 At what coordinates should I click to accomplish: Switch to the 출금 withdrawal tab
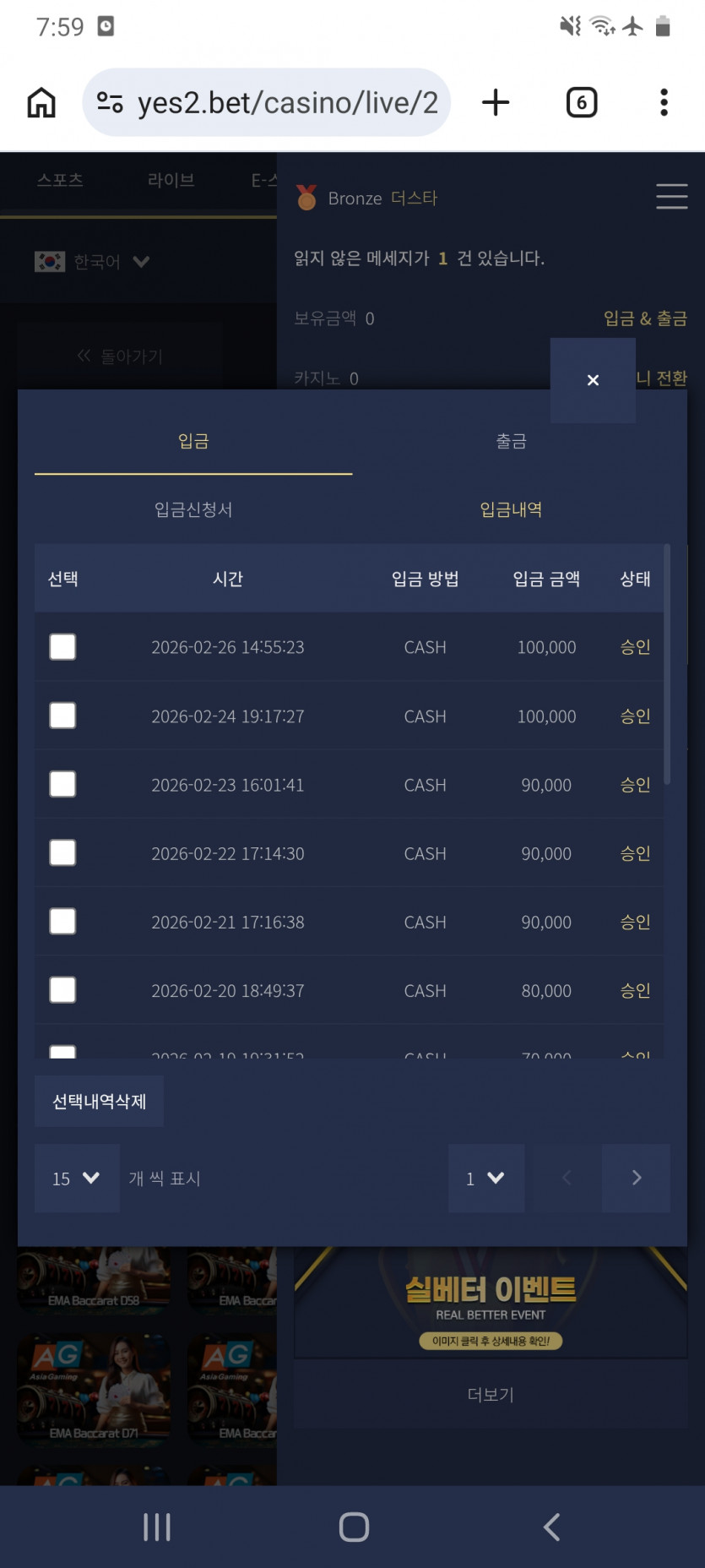click(511, 441)
